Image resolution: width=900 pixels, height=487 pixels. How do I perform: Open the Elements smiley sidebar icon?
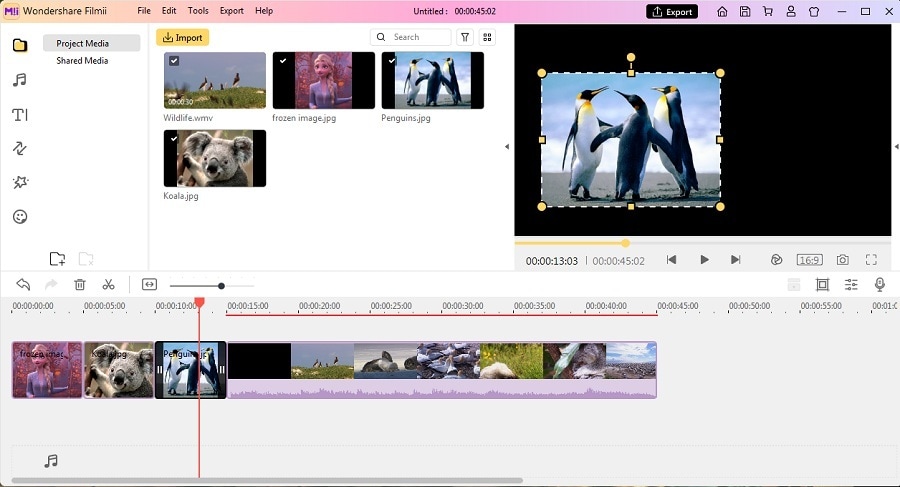pyautogui.click(x=20, y=217)
